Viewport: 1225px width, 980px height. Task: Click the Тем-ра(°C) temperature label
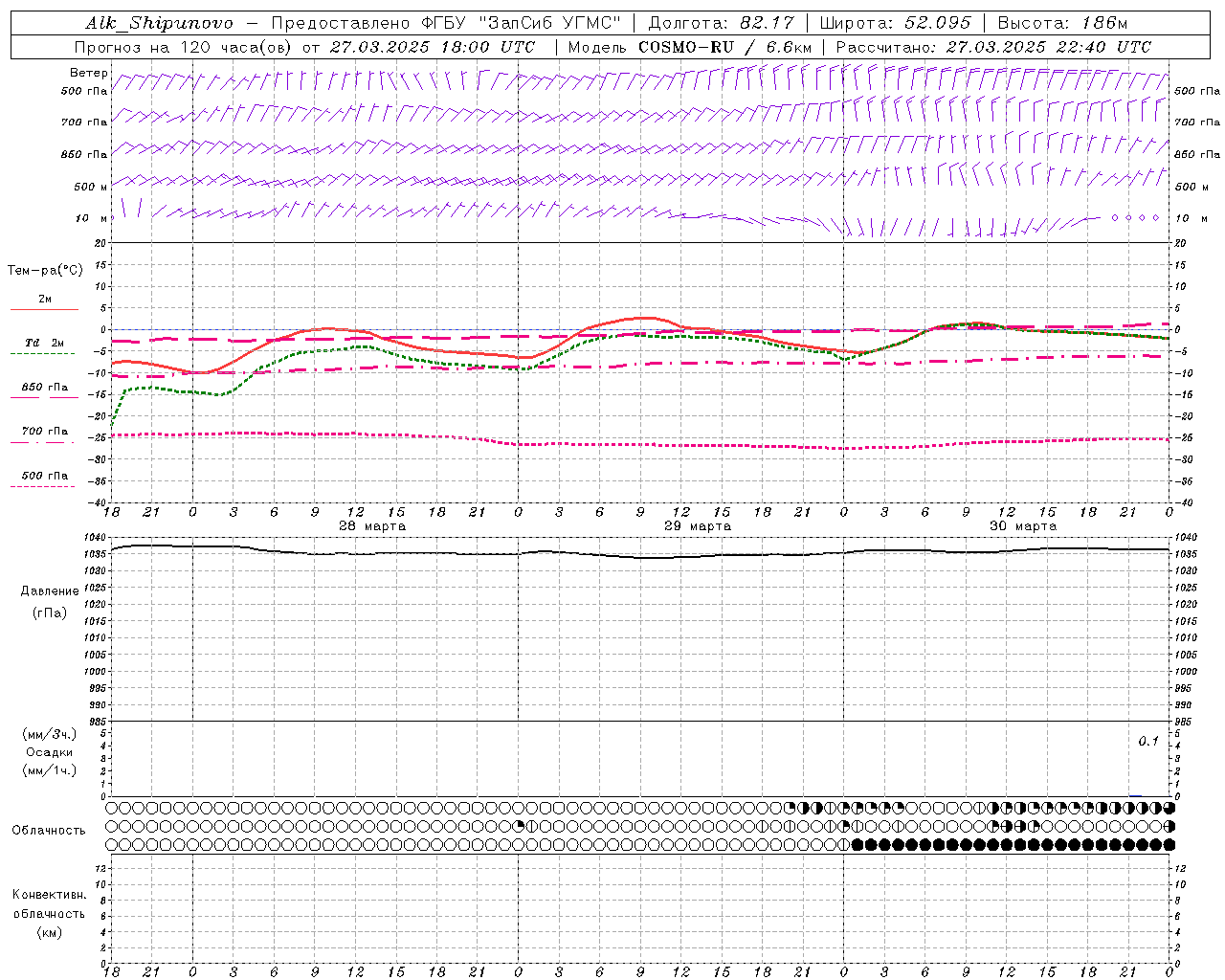pos(45,271)
